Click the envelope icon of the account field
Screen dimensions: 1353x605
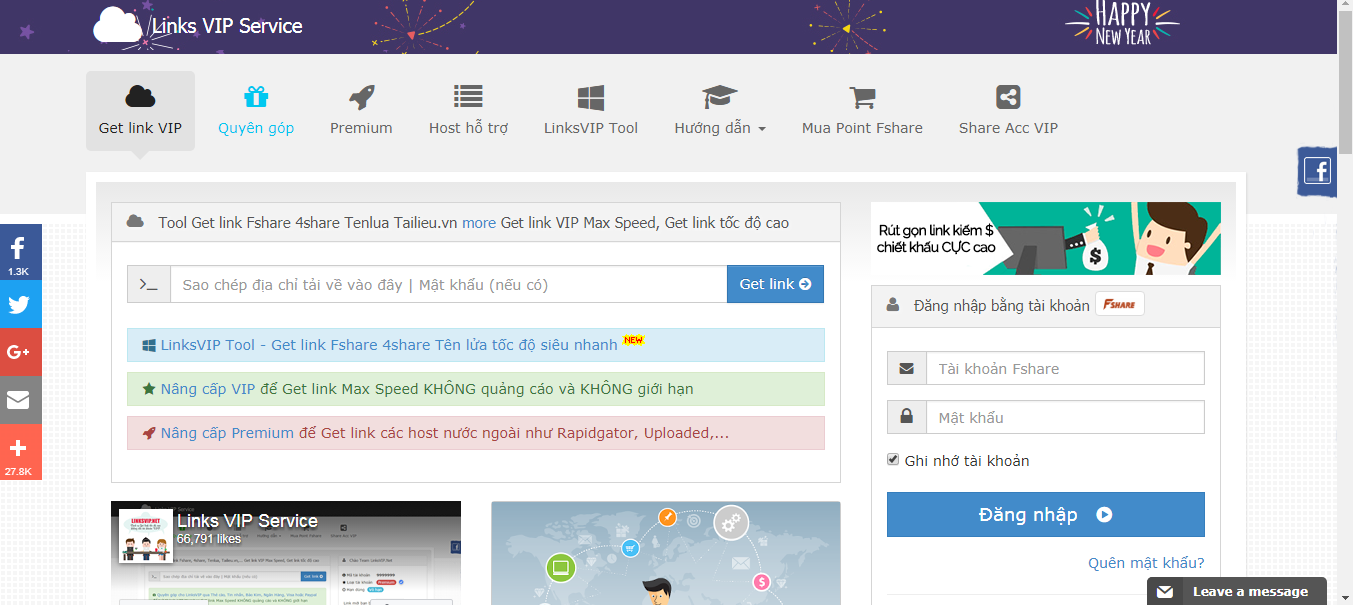click(x=907, y=368)
